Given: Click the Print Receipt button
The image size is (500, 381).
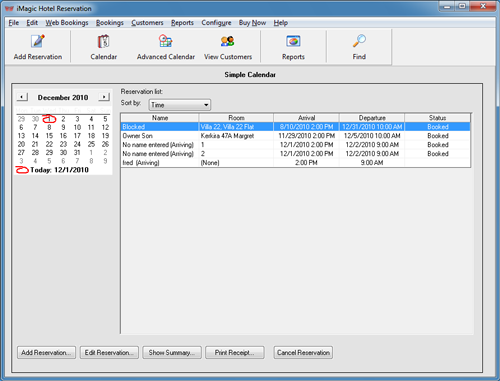Looking at the screenshot, I should (x=235, y=352).
